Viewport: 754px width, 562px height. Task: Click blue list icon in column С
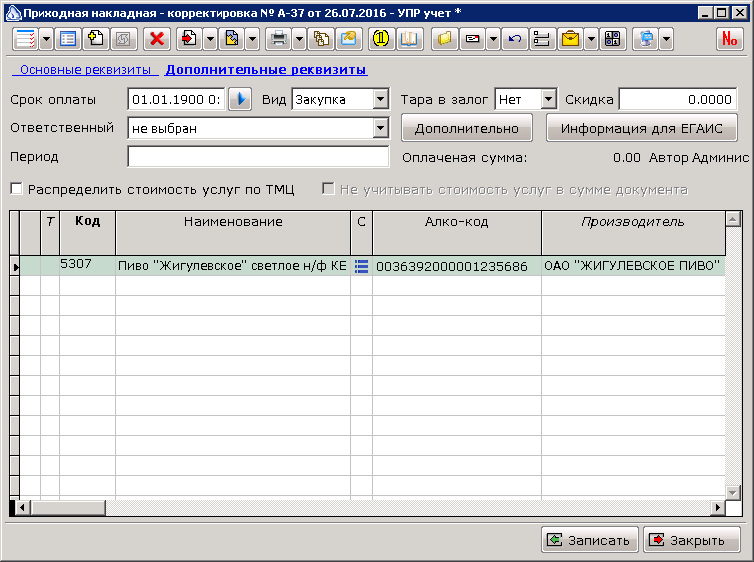coord(362,266)
